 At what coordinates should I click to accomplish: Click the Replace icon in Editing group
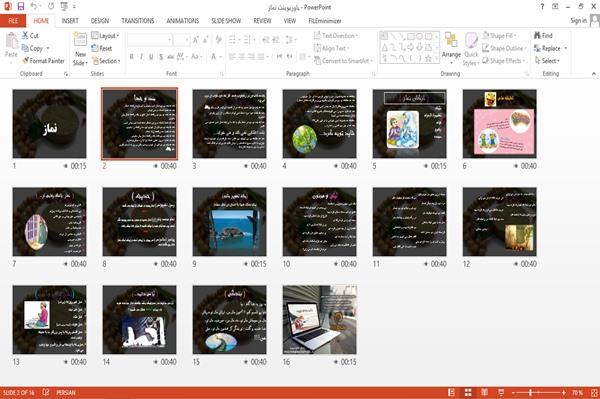pos(538,48)
